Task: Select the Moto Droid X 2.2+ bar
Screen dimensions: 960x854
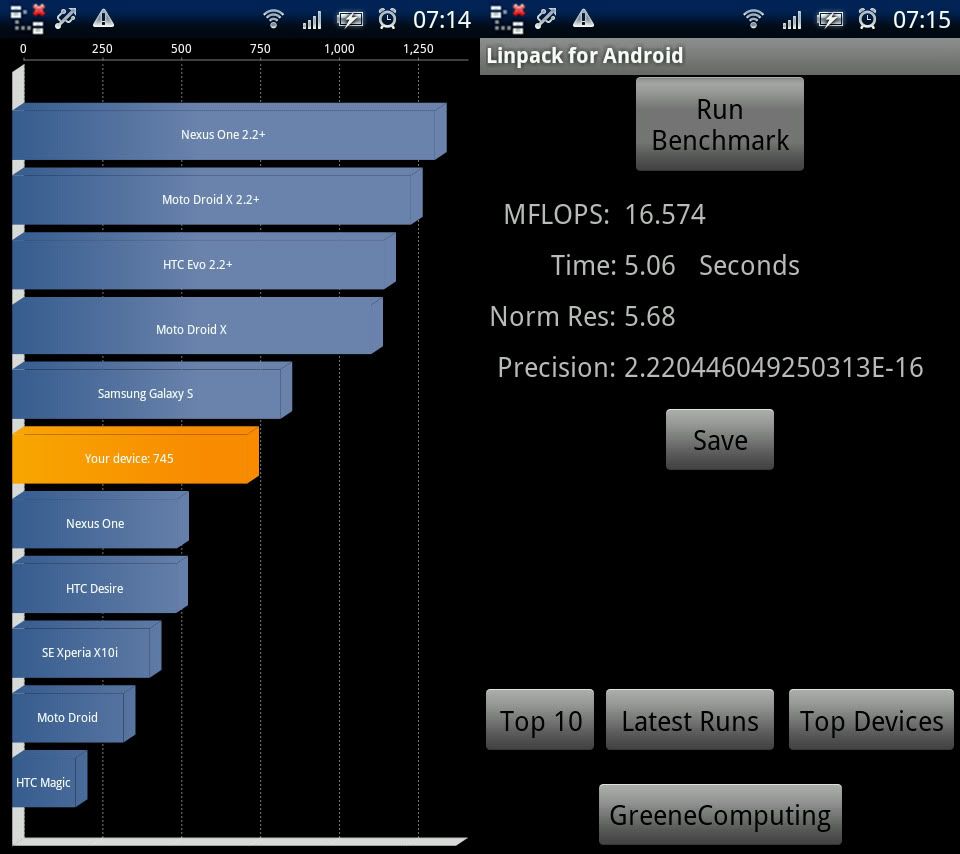Action: pos(217,197)
